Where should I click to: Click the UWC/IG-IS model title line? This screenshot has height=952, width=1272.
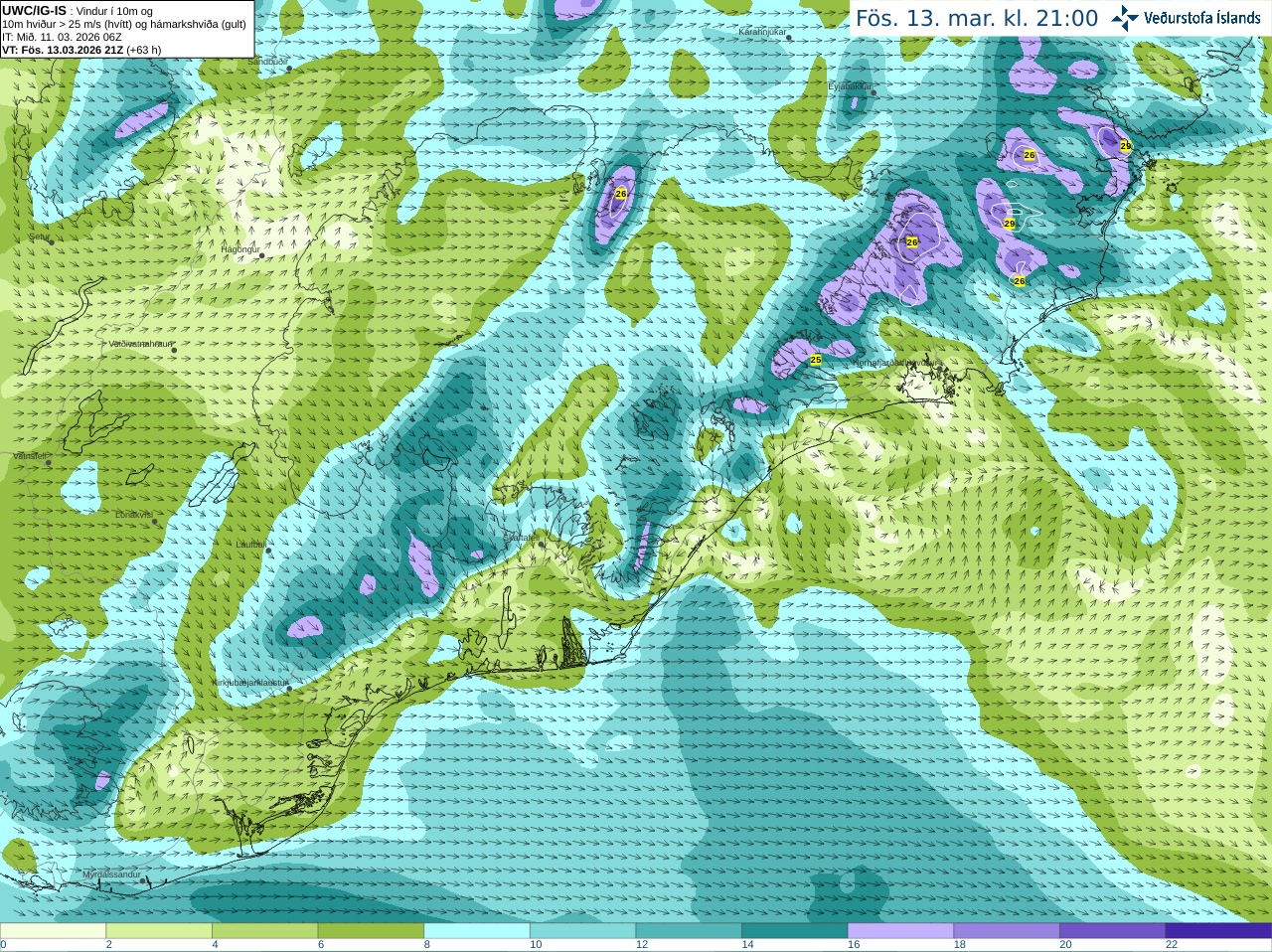pos(78,11)
